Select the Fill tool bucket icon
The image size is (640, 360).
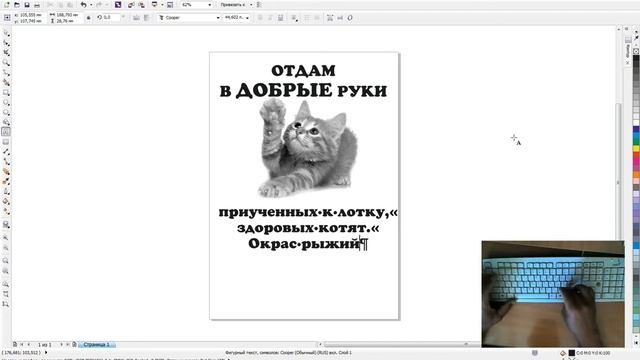(x=6, y=201)
